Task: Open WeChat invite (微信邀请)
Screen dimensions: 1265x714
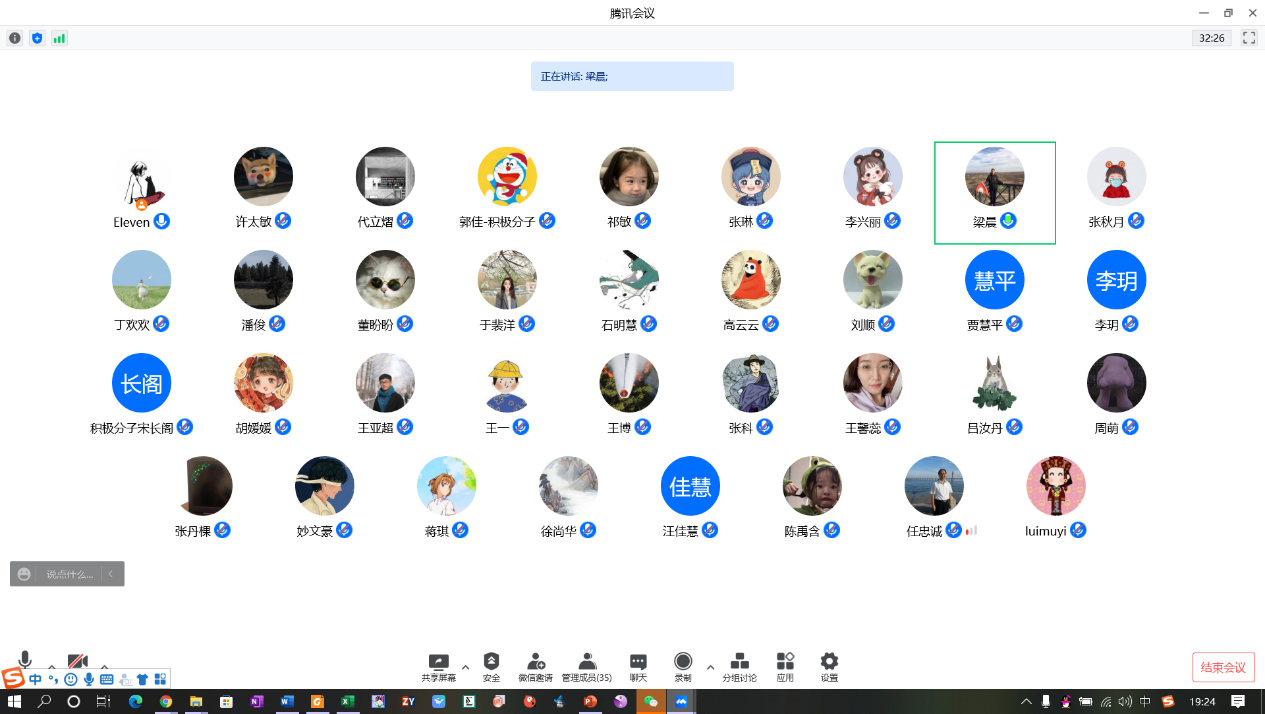Action: (x=535, y=666)
